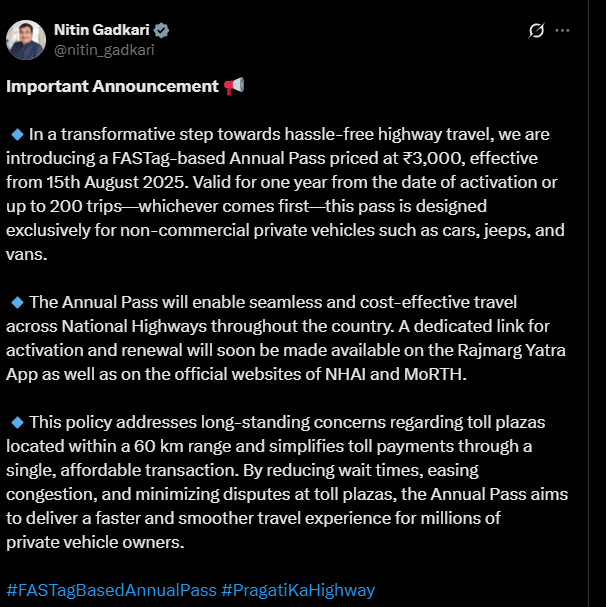Click the blue verified badge
The image size is (606, 607).
click(161, 30)
